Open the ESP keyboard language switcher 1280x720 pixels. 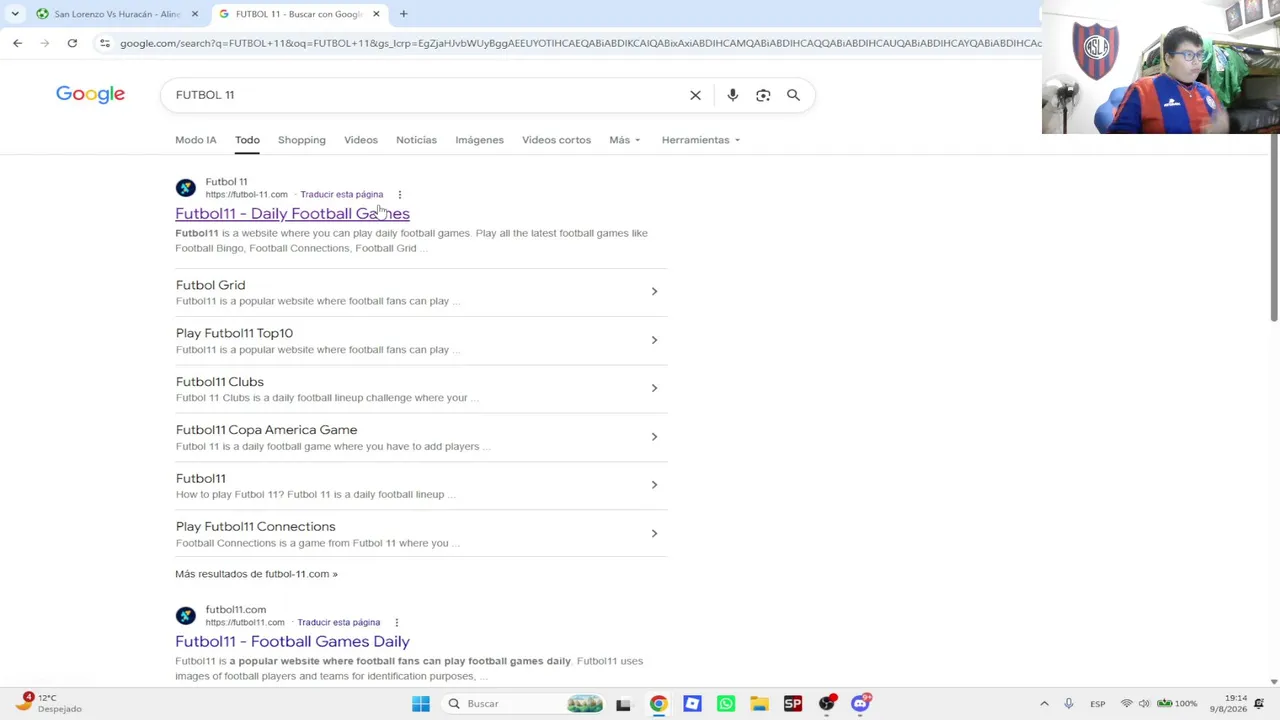pyautogui.click(x=1098, y=704)
